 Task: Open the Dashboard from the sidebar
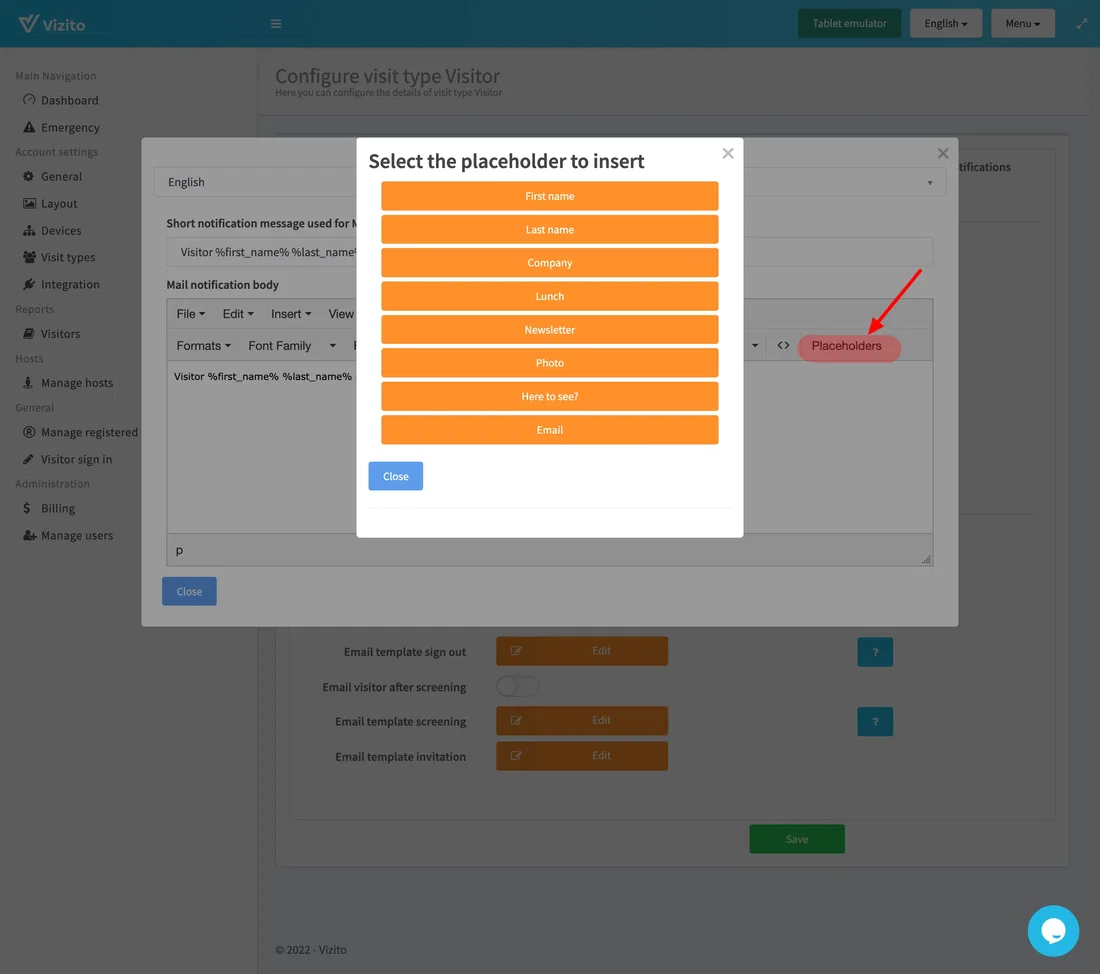[x=69, y=100]
